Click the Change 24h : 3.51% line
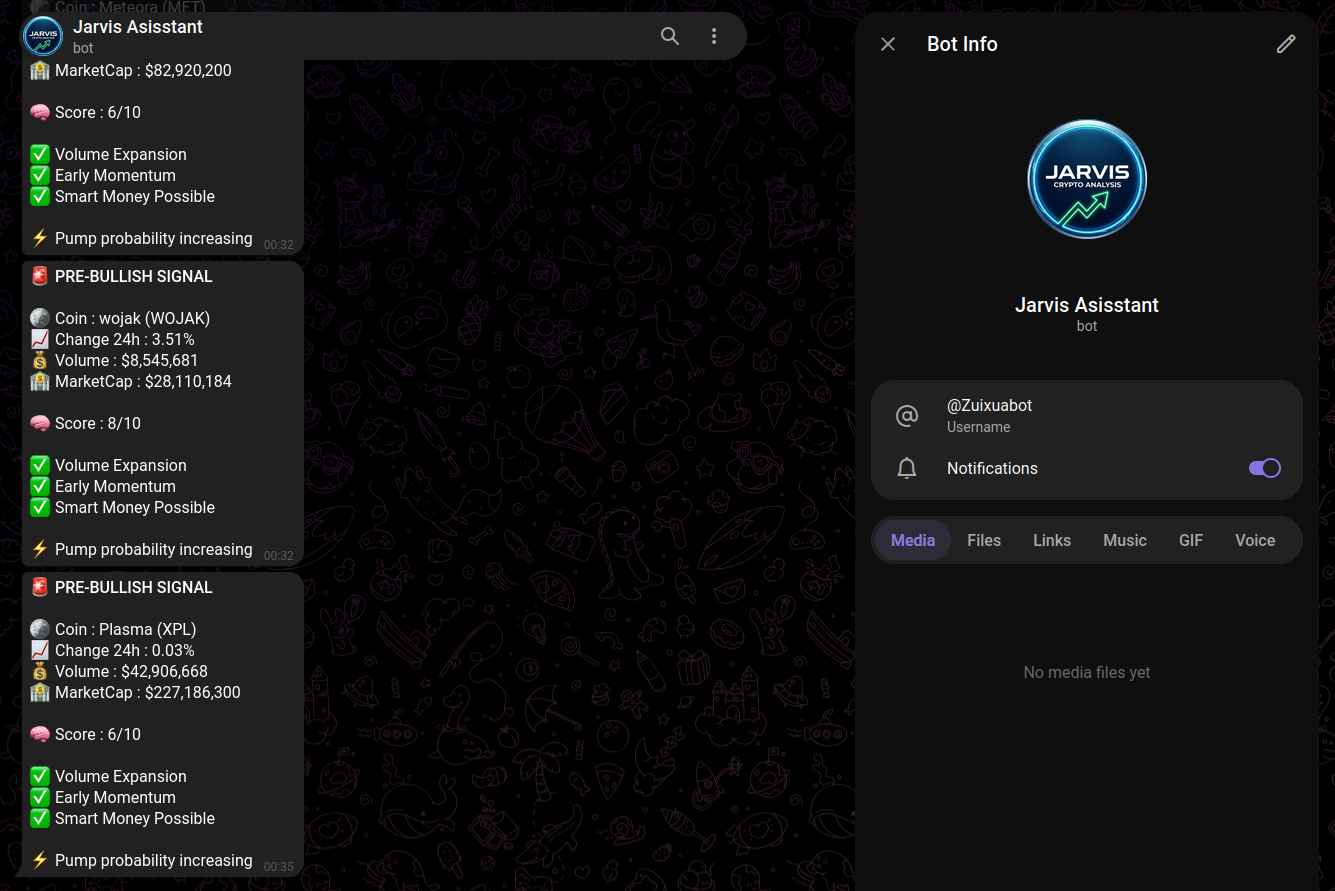 [125, 339]
